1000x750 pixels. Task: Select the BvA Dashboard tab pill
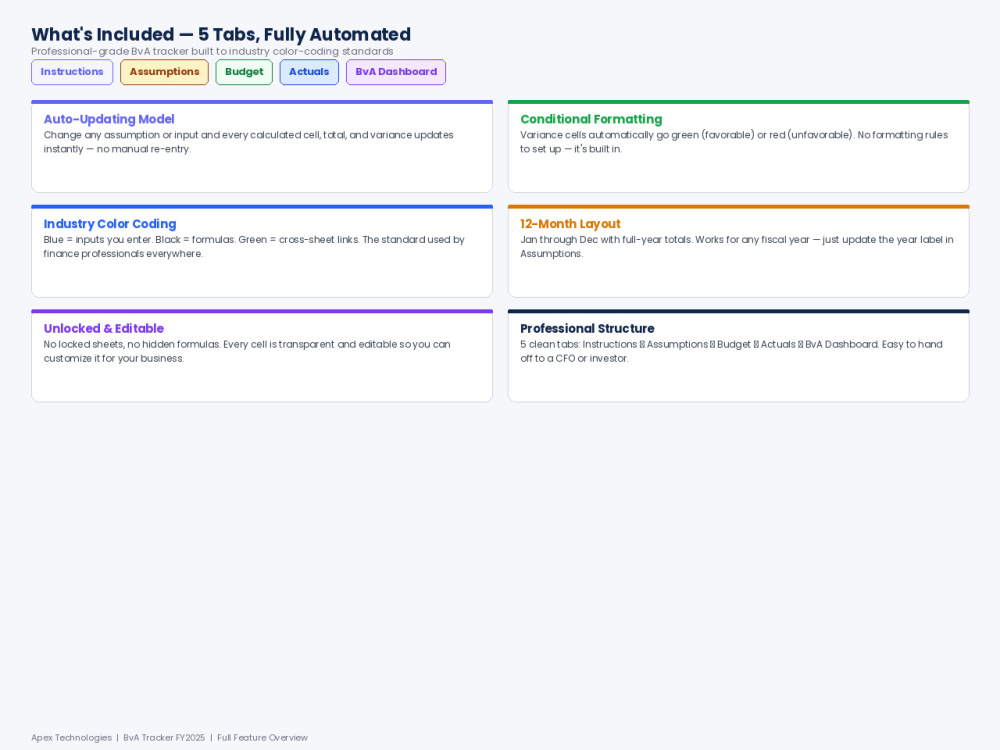pyautogui.click(x=396, y=72)
